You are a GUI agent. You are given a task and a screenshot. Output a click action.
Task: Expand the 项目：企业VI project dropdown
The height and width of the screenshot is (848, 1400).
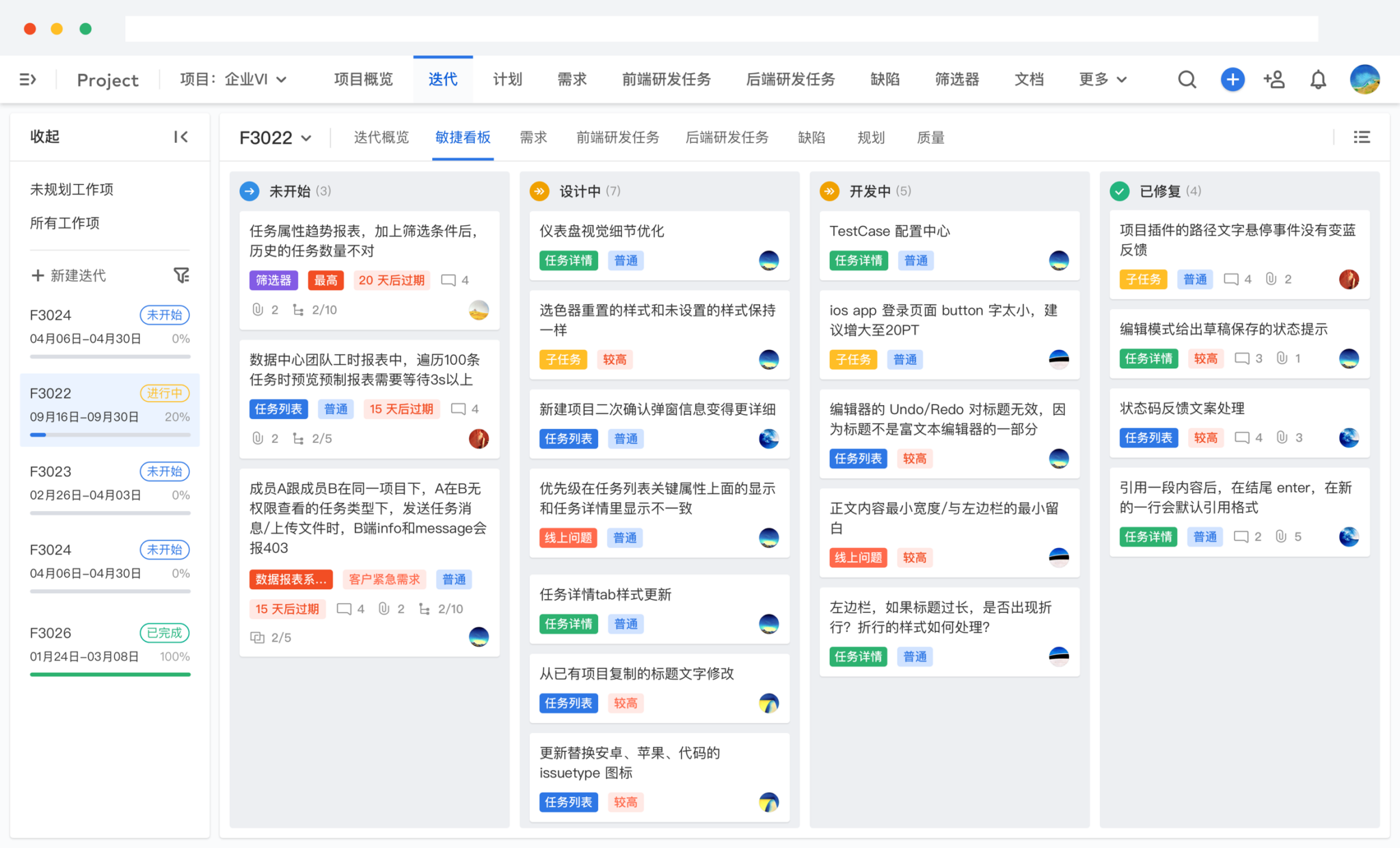click(x=232, y=79)
